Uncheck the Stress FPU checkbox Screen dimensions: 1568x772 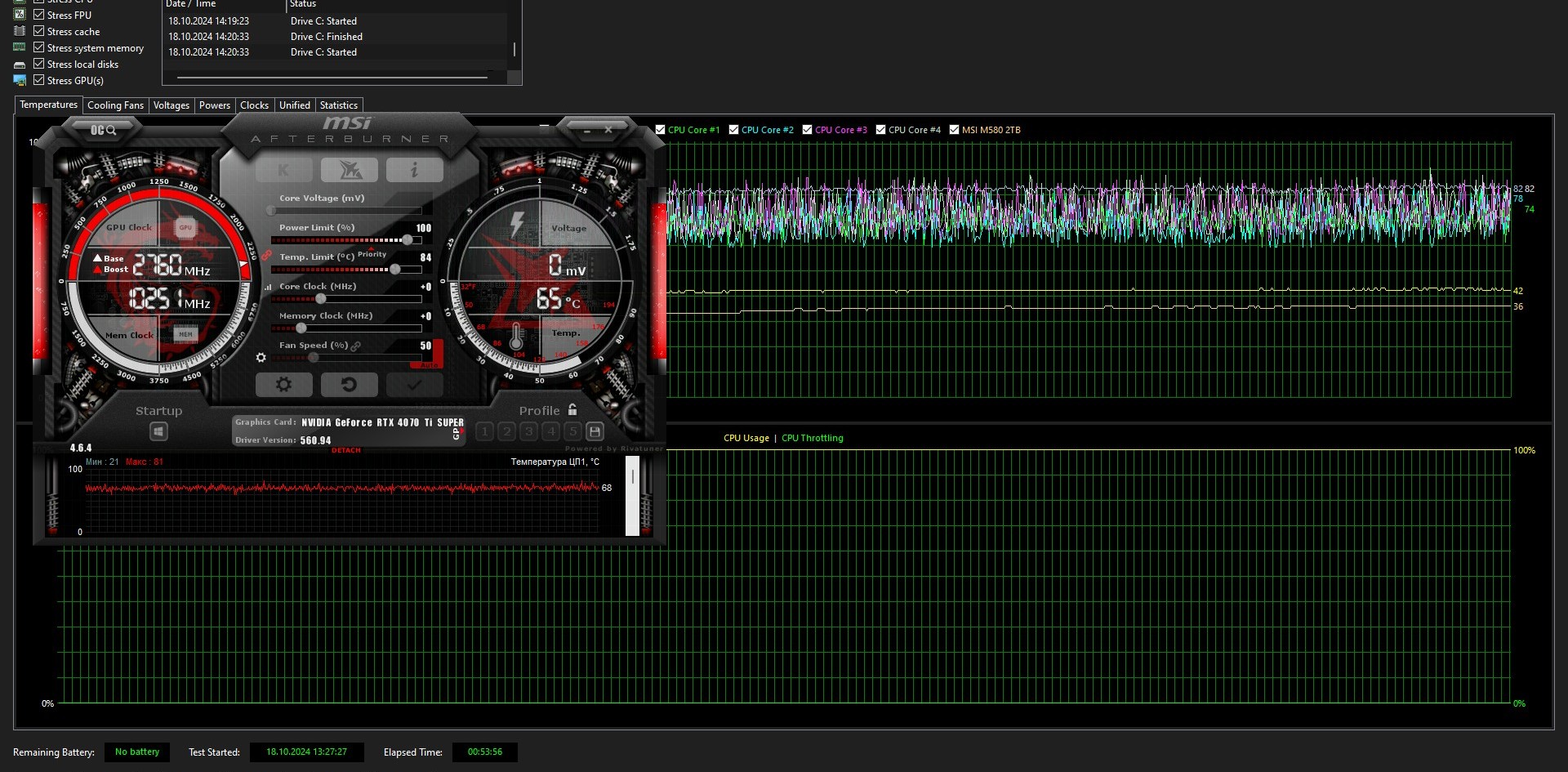[38, 15]
